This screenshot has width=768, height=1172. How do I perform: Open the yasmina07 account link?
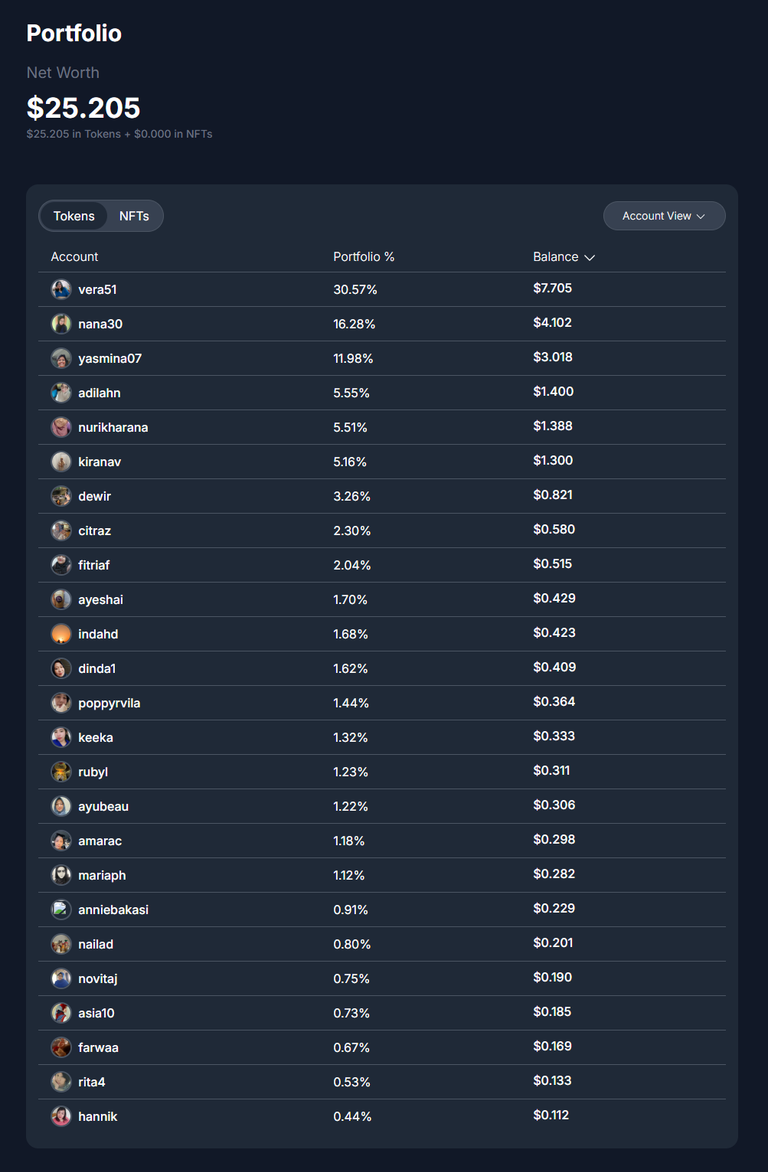click(x=110, y=358)
